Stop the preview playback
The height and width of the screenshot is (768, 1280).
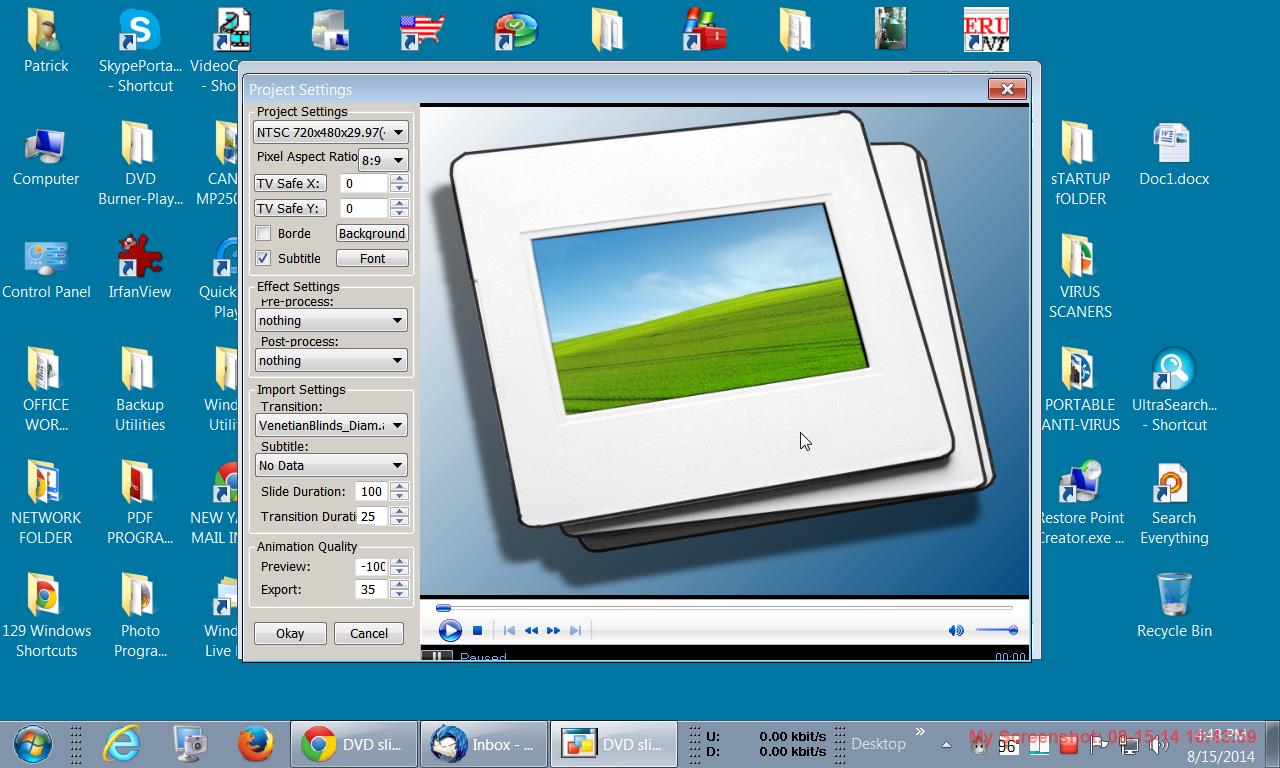click(478, 630)
